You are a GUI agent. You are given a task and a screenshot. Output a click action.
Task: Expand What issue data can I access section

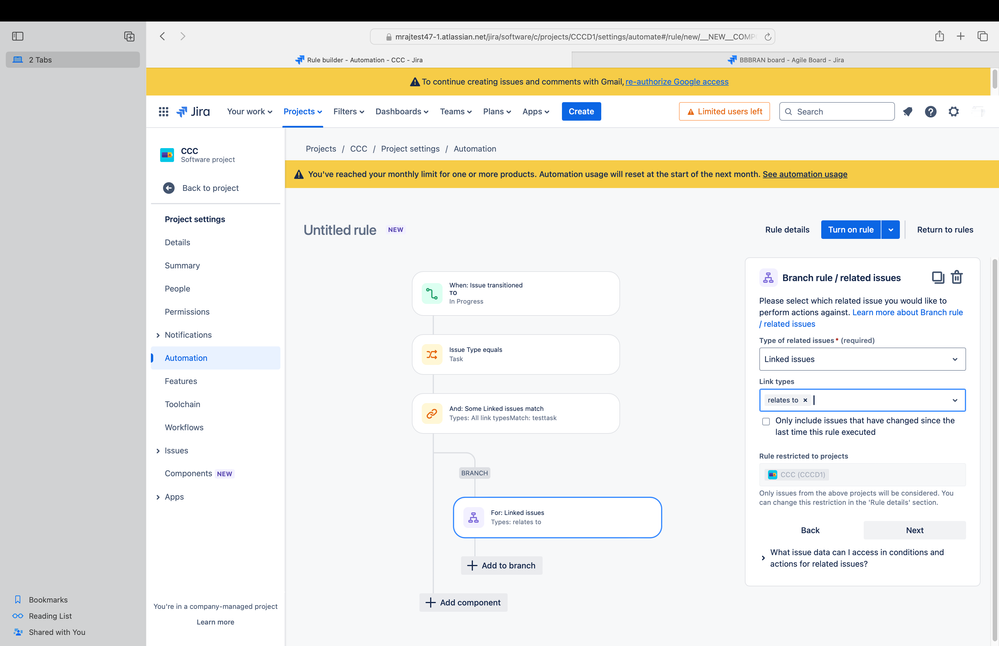click(857, 558)
